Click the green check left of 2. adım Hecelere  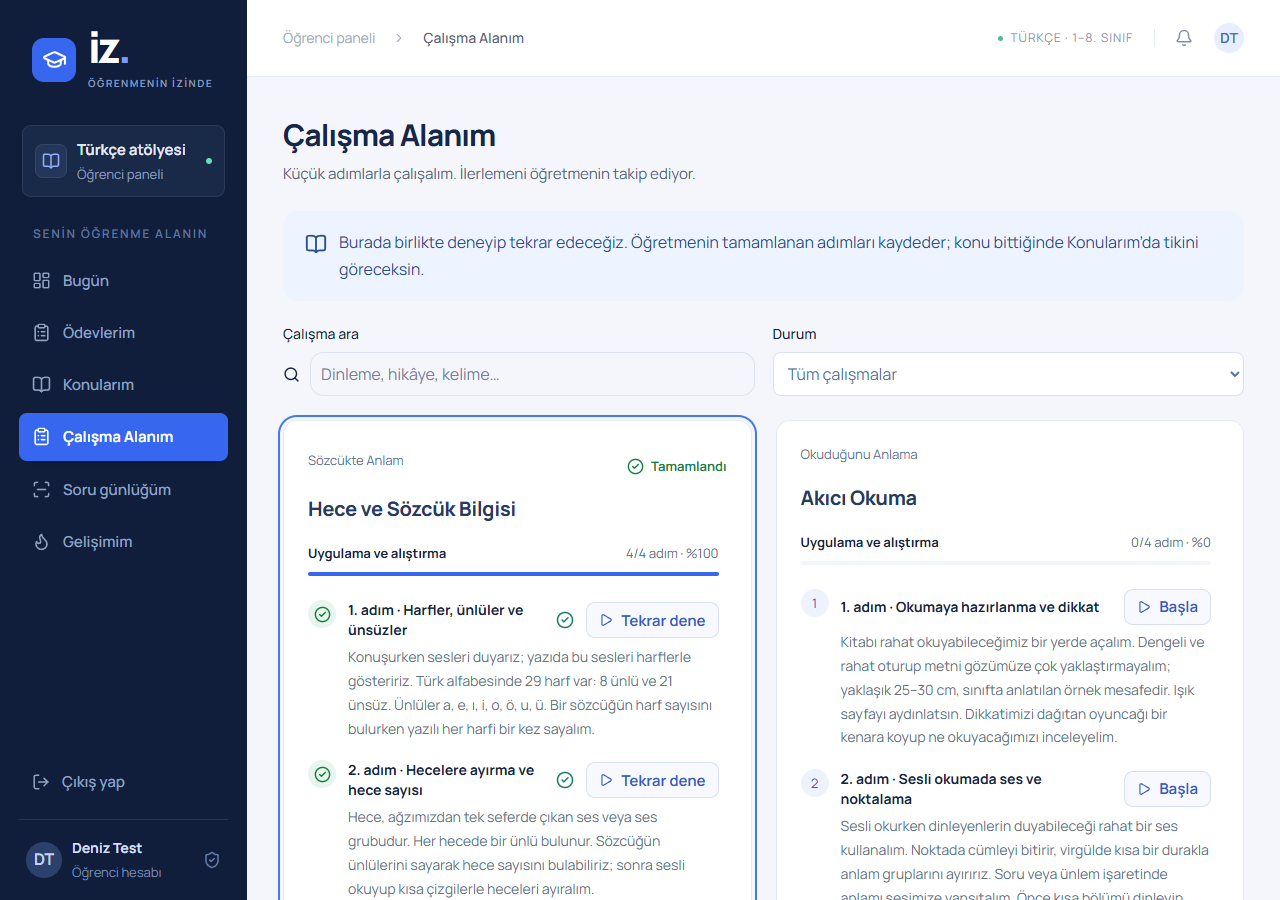(x=322, y=774)
